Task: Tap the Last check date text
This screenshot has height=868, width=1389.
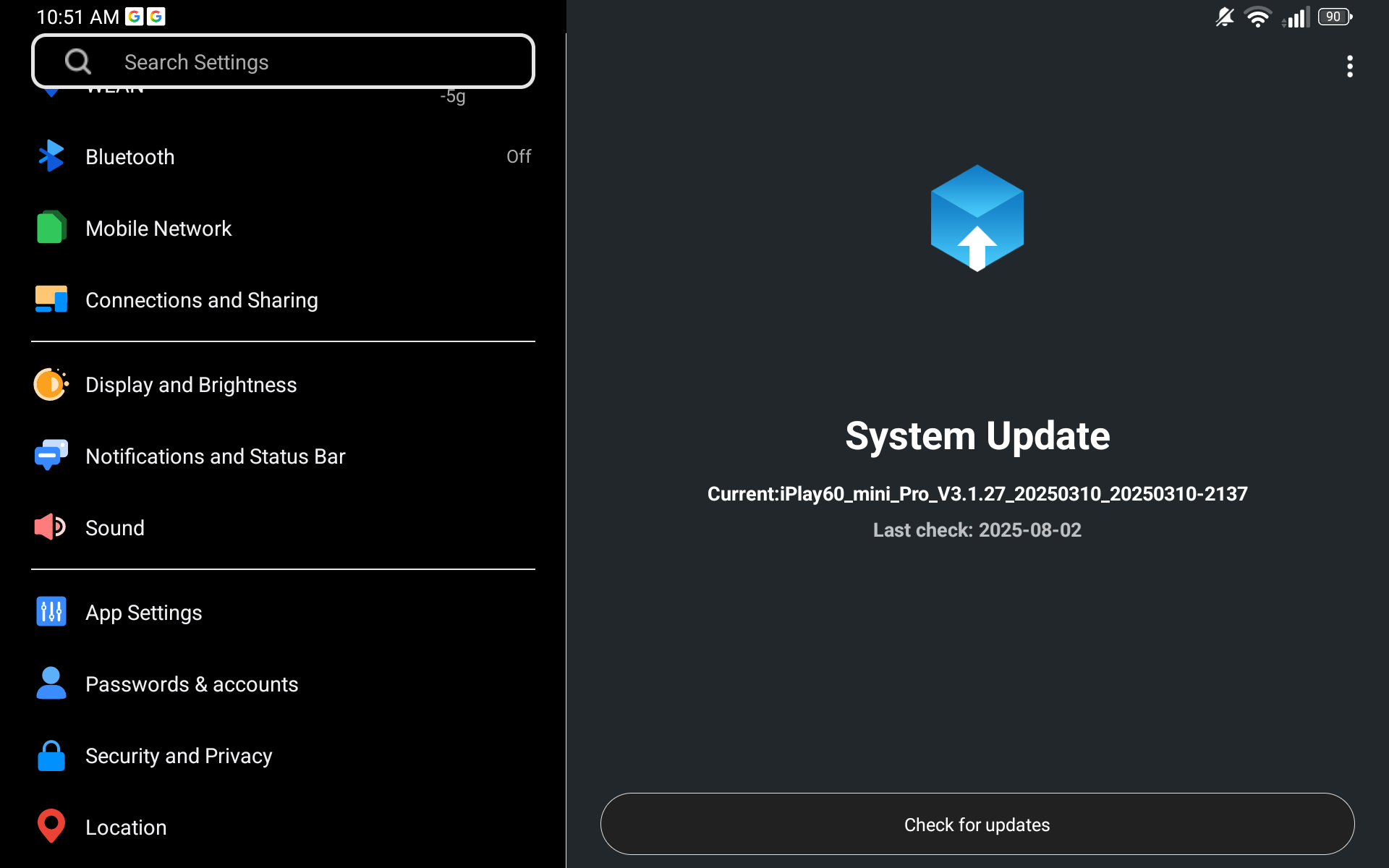Action: pyautogui.click(x=977, y=529)
